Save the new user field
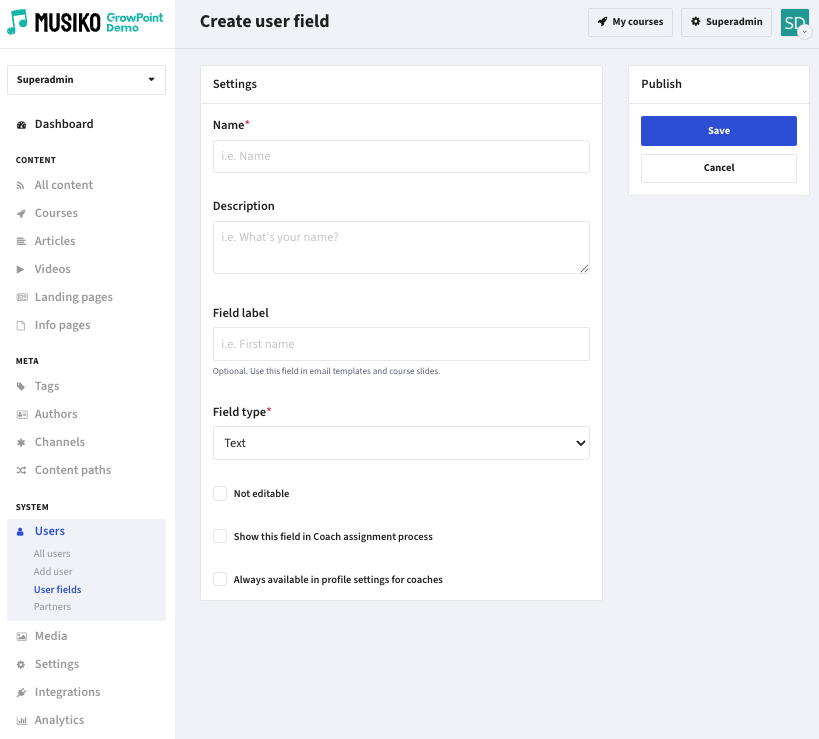Screen dimensions: 819x739 click(719, 131)
